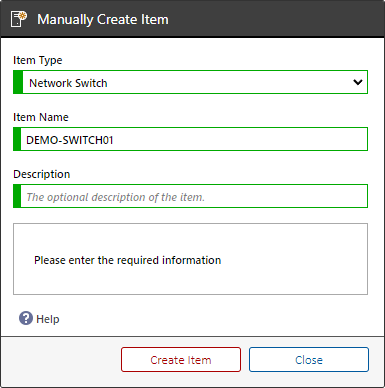Click the Create Item button

point(181,360)
